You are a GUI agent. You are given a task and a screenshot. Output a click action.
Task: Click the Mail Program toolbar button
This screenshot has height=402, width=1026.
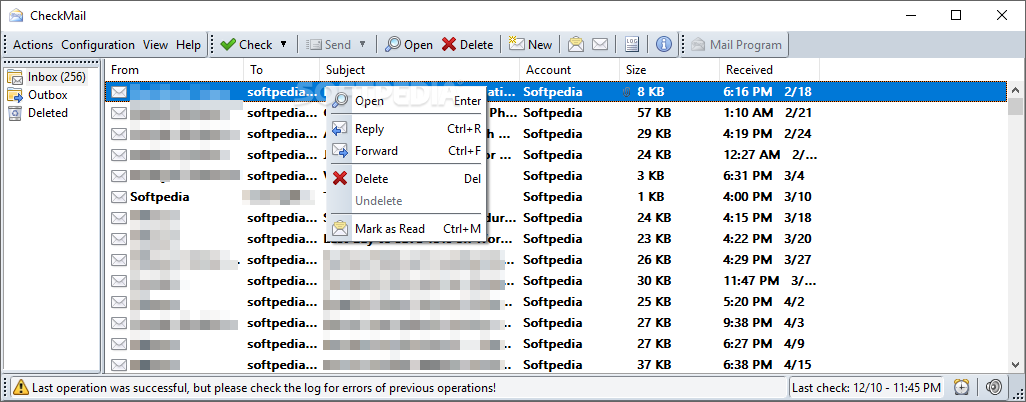[x=737, y=45]
